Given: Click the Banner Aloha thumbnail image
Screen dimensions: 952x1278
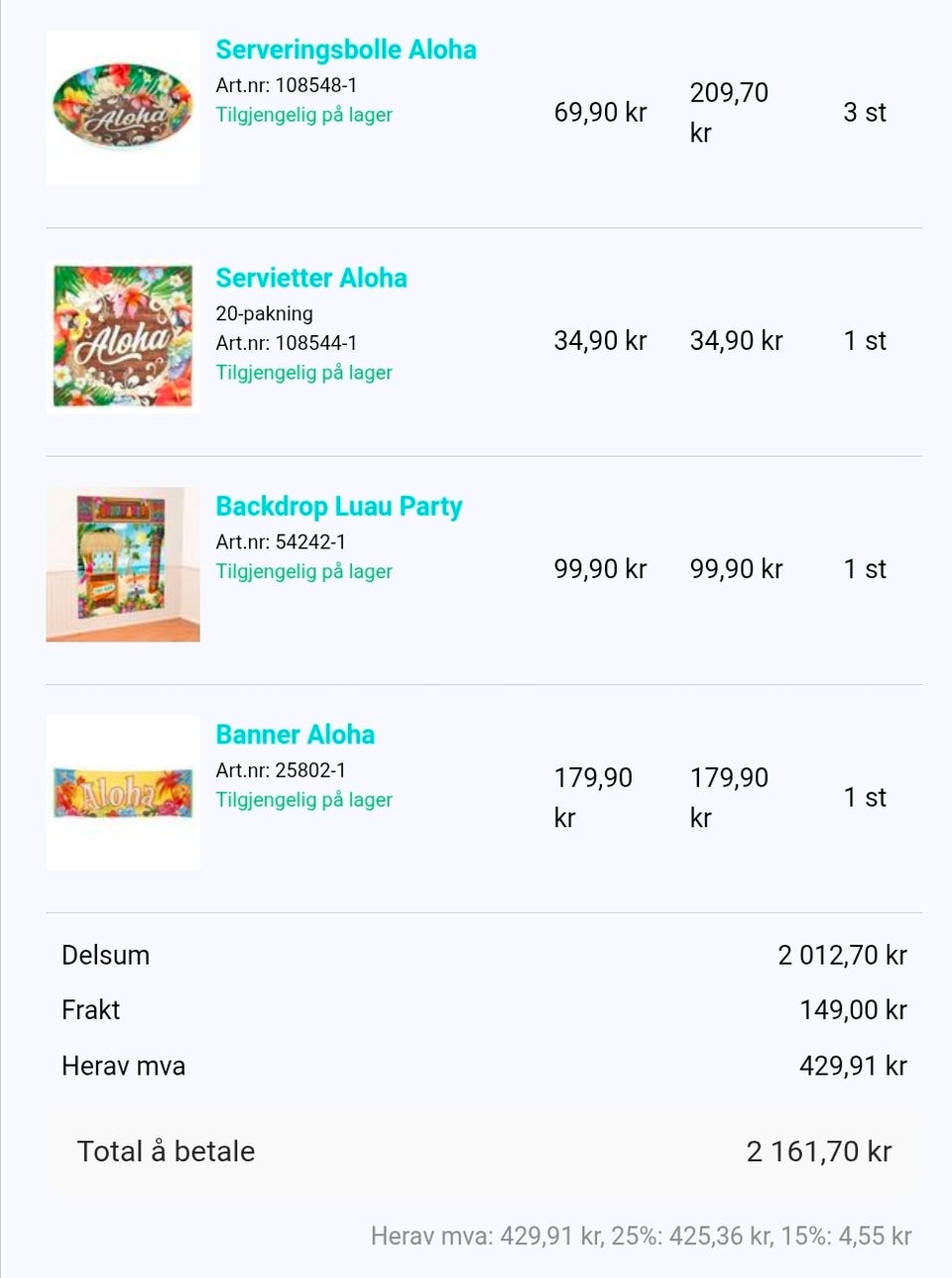Looking at the screenshot, I should [x=123, y=793].
